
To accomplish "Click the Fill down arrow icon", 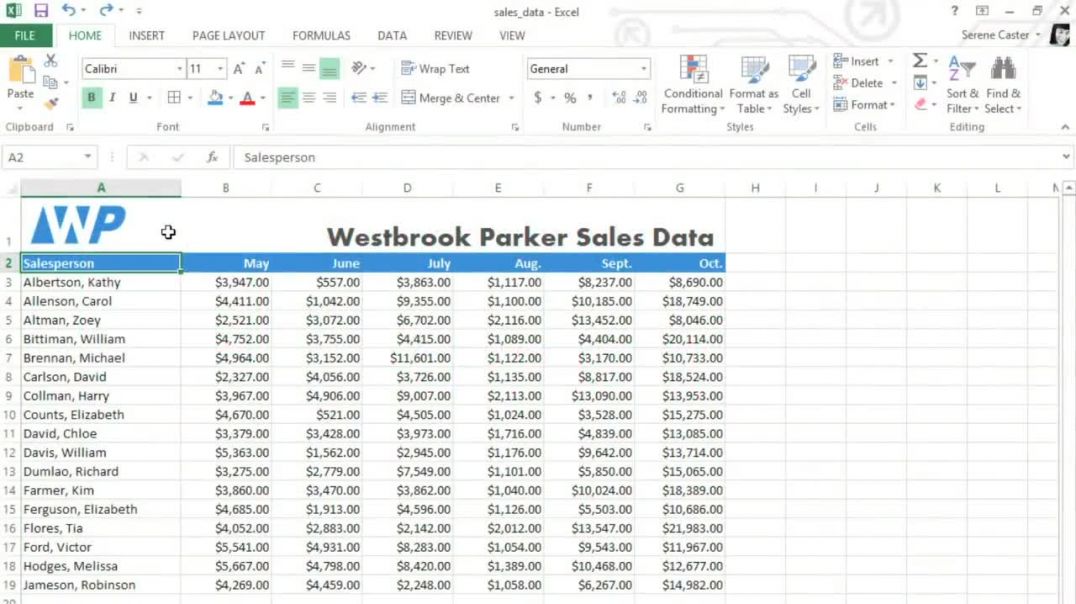I will (x=920, y=83).
